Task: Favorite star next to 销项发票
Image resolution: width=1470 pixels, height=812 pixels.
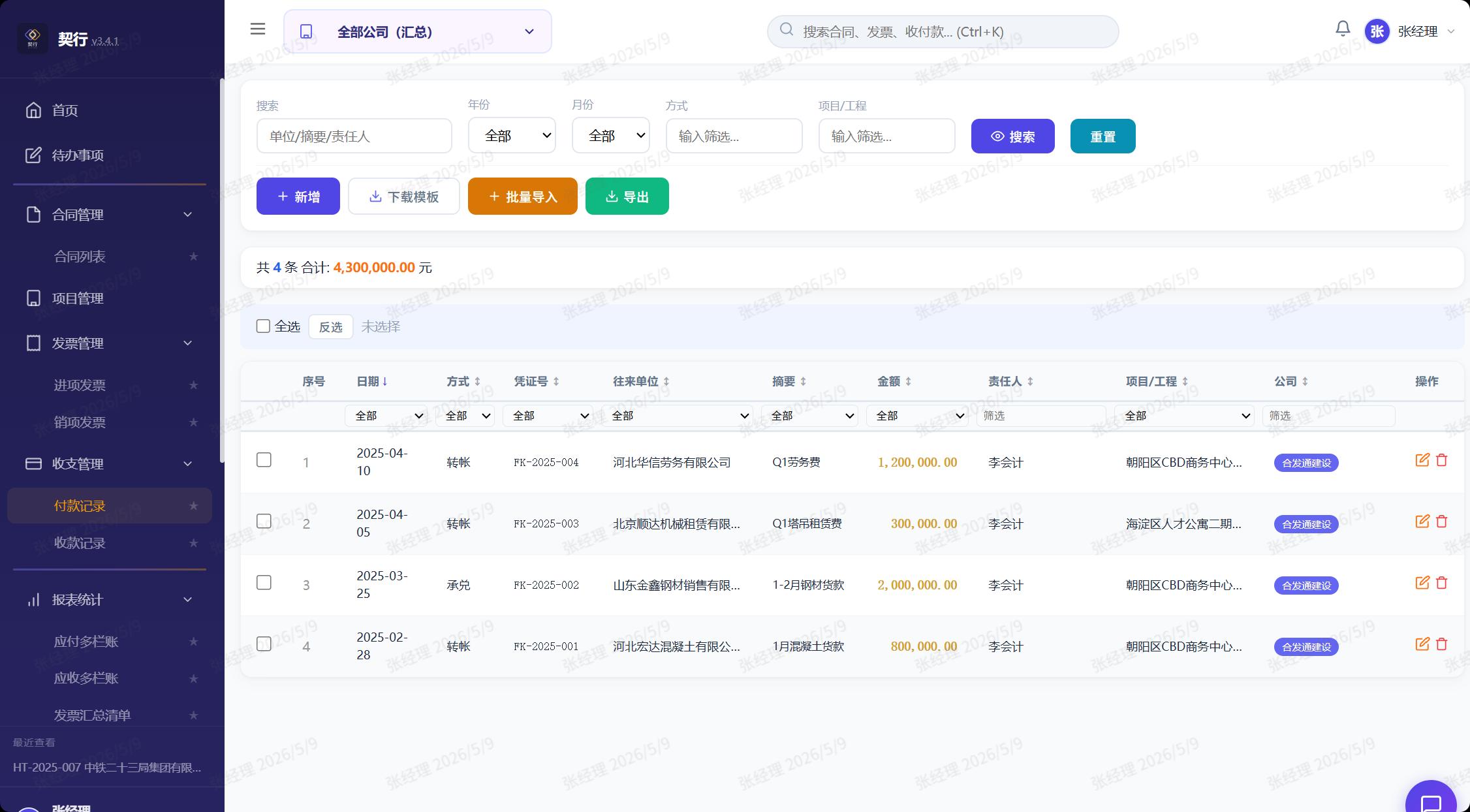Action: point(193,422)
